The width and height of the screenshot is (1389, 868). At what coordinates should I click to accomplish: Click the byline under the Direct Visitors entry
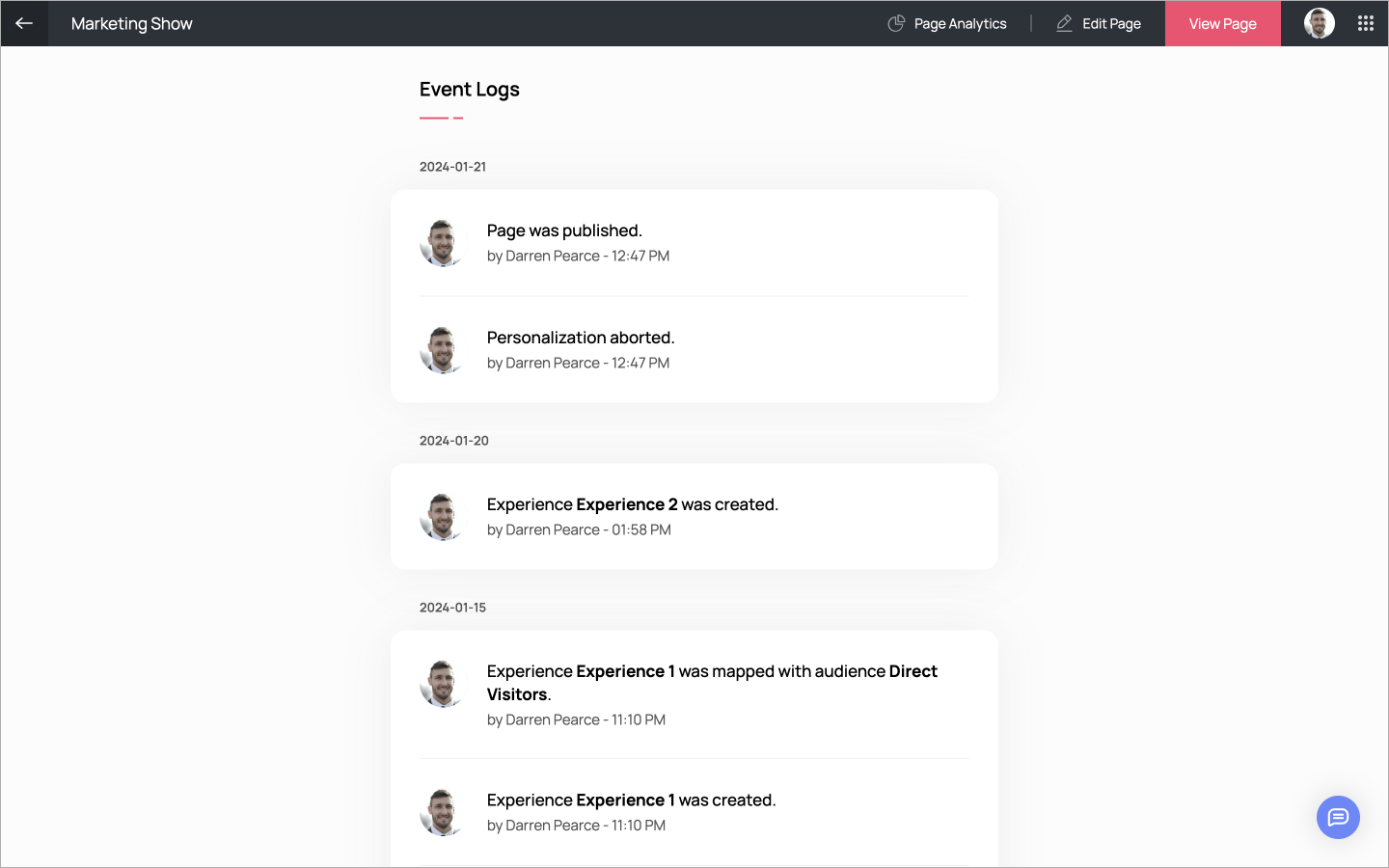click(576, 720)
